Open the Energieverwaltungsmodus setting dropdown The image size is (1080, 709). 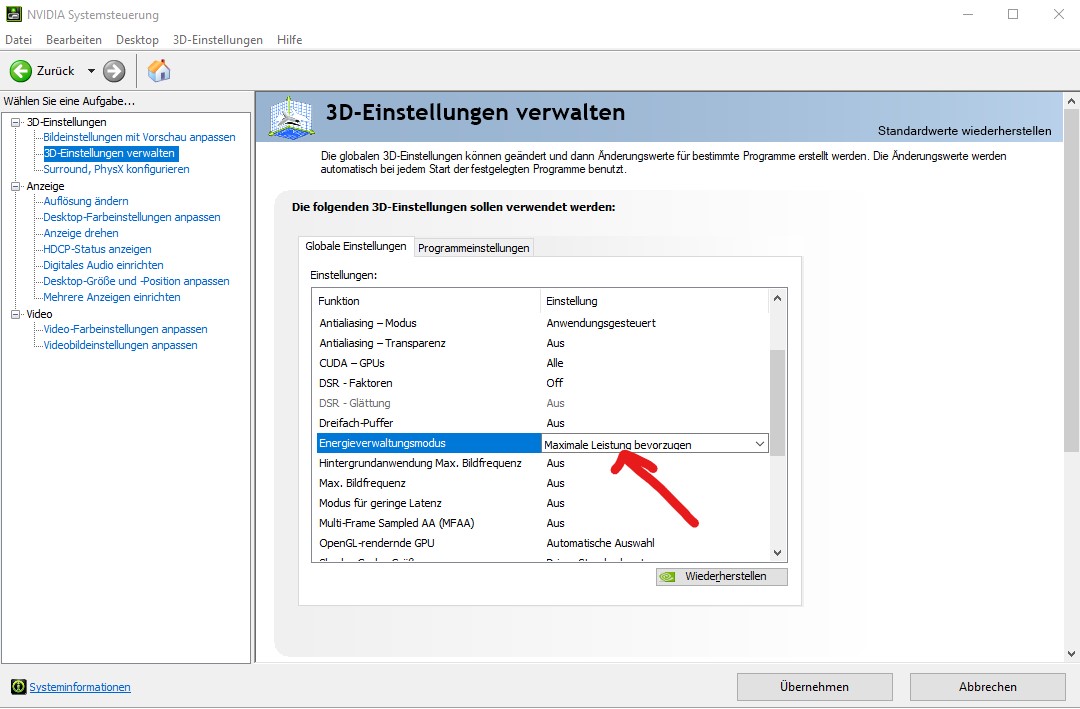coord(760,442)
